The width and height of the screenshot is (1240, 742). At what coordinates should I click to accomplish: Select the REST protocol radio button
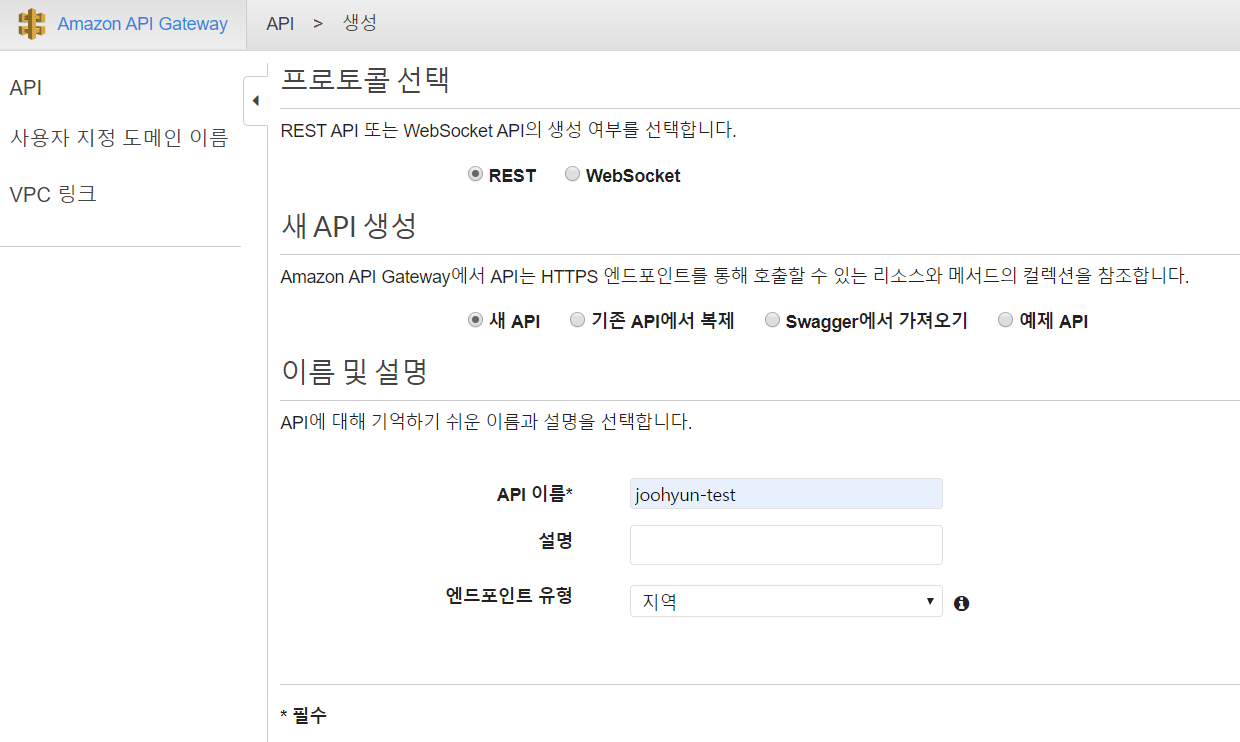coord(475,174)
